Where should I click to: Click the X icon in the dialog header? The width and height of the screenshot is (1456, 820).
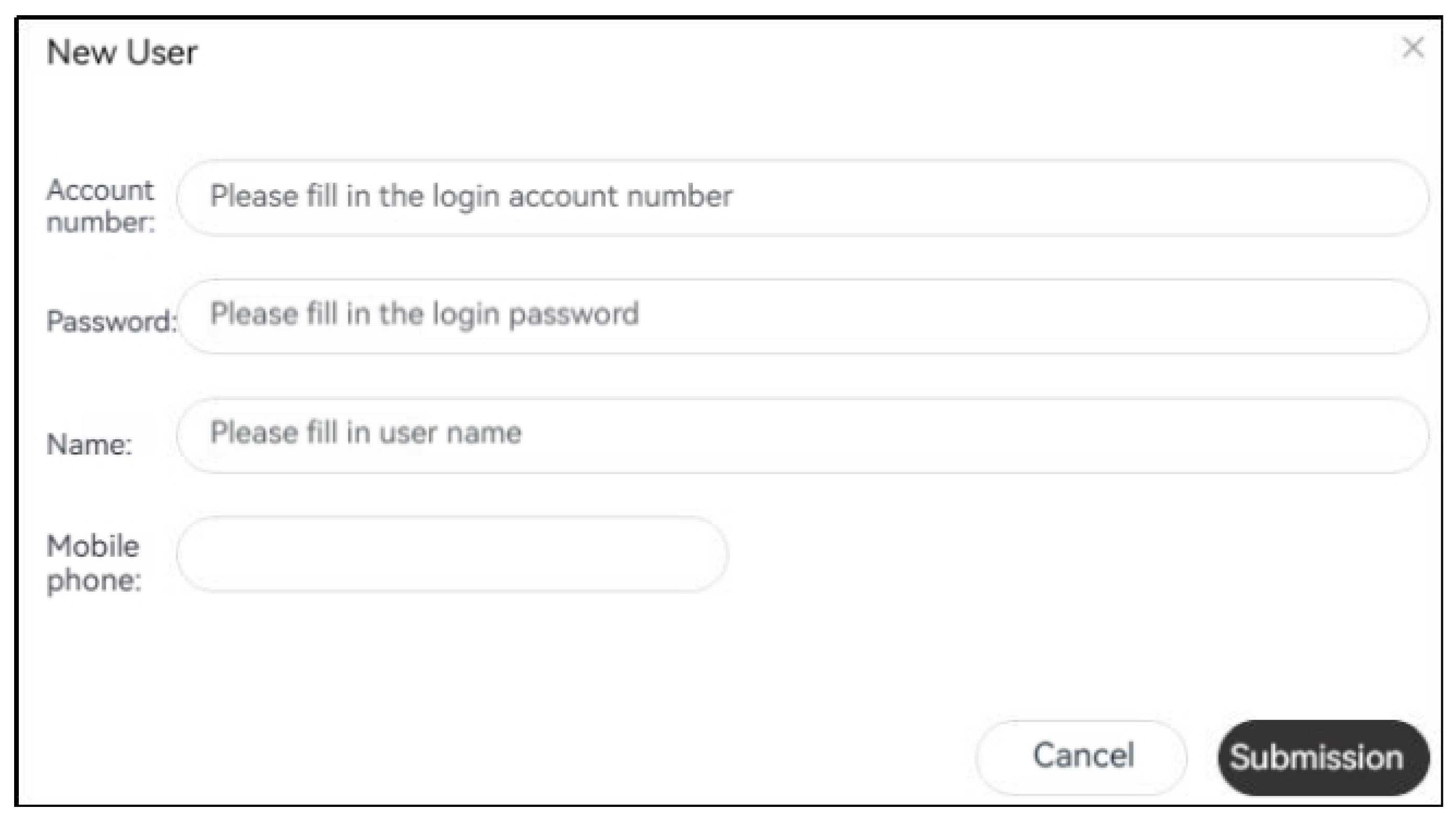tap(1413, 48)
